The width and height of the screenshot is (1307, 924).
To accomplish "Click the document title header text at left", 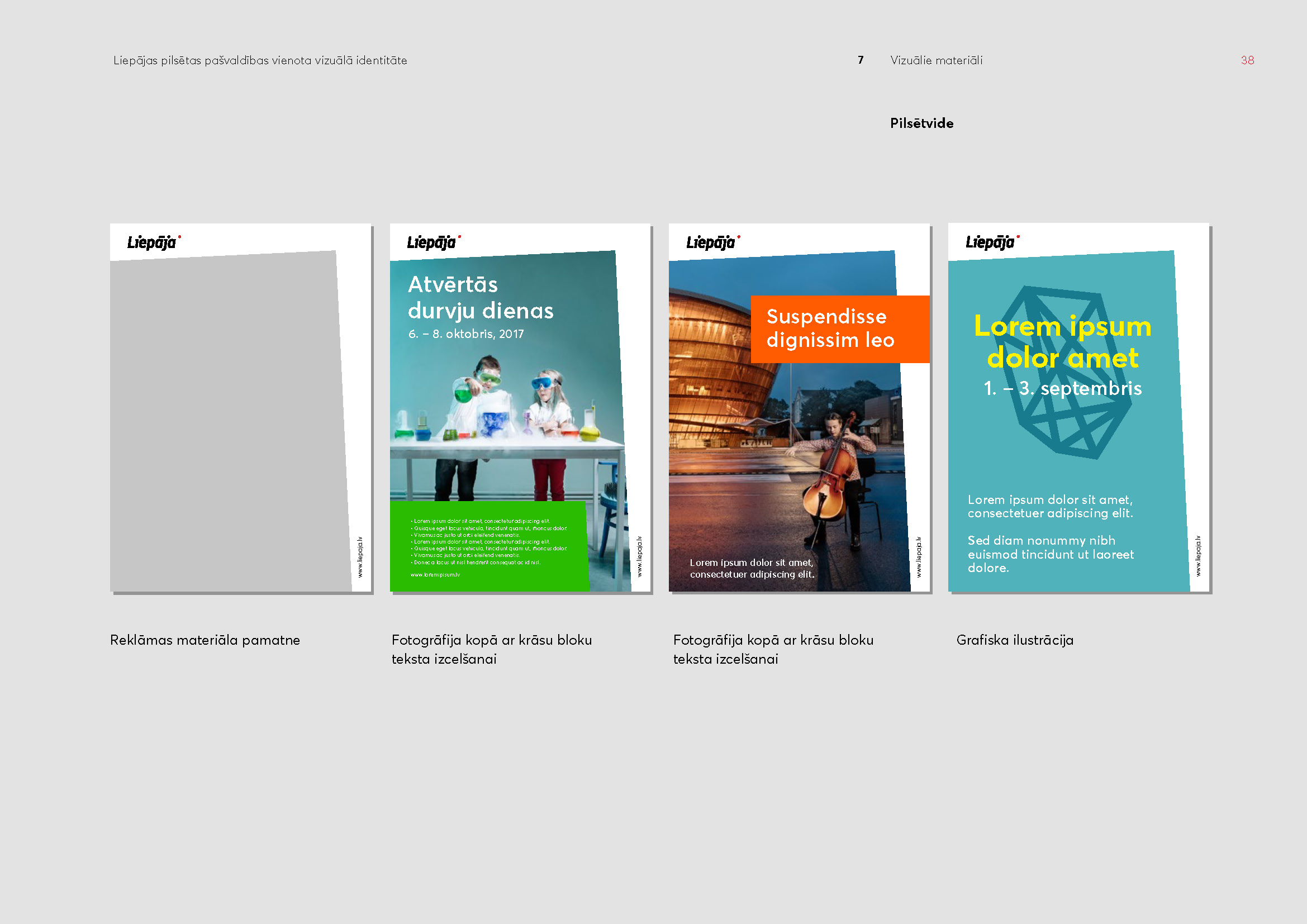I will pyautogui.click(x=260, y=60).
